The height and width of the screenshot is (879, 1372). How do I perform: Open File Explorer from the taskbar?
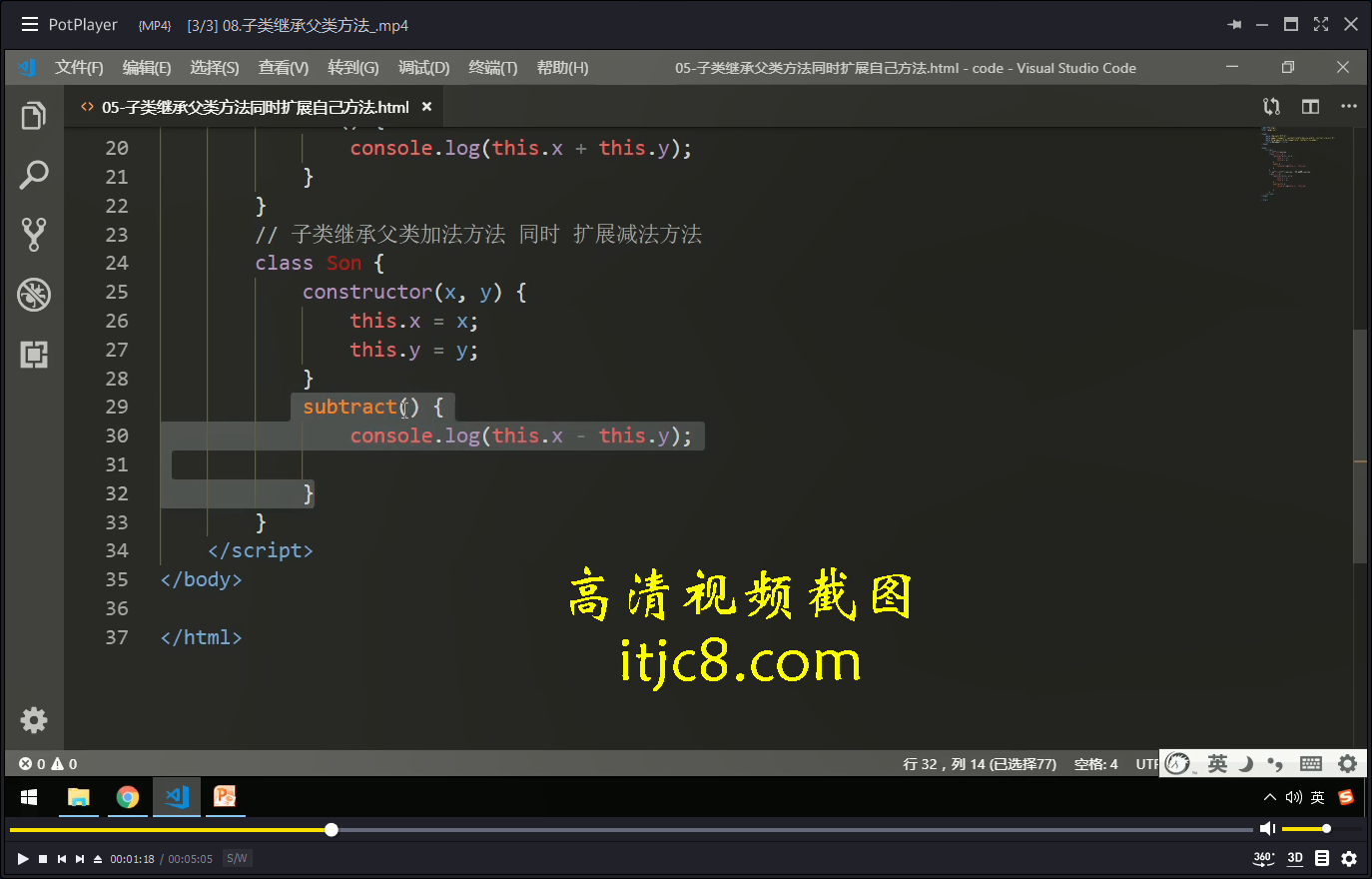[78, 797]
